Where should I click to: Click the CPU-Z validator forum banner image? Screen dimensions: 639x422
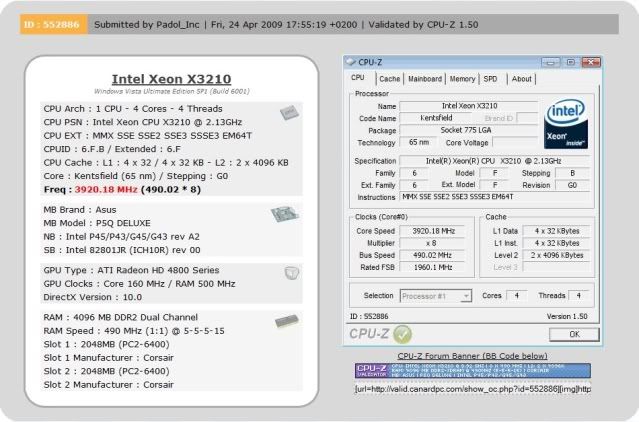click(473, 370)
